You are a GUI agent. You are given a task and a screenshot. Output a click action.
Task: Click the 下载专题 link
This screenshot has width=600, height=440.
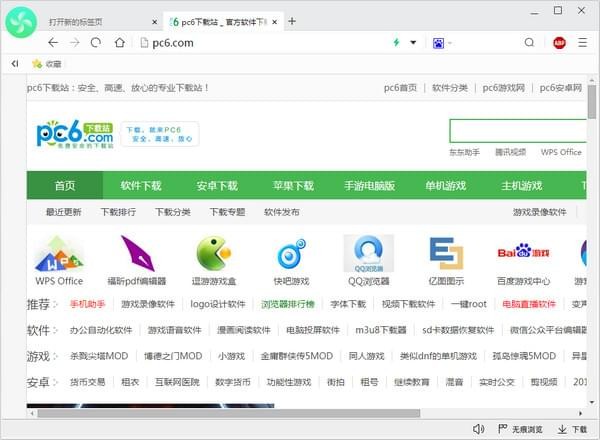[227, 212]
